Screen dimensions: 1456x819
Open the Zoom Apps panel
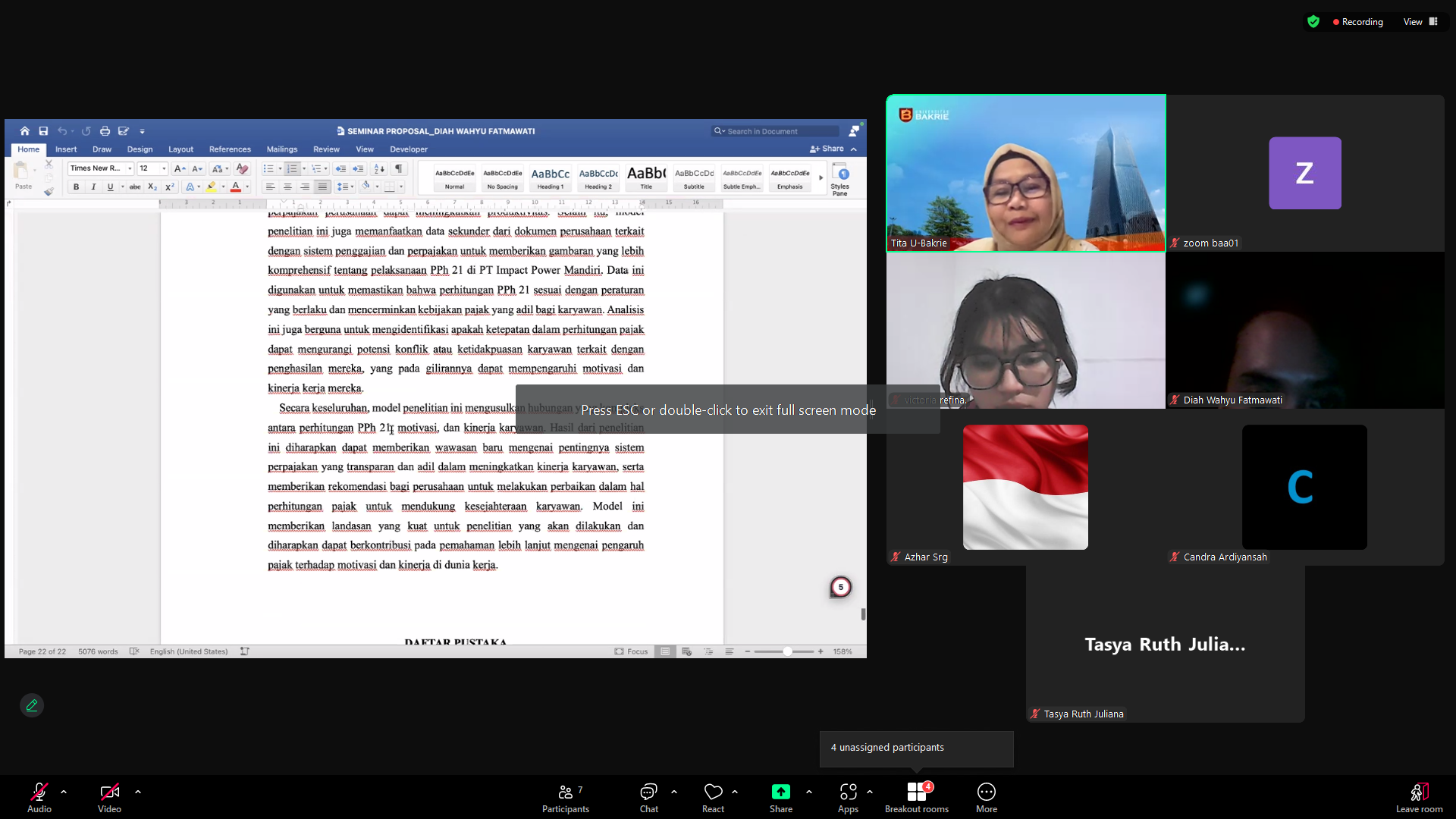coord(848,798)
